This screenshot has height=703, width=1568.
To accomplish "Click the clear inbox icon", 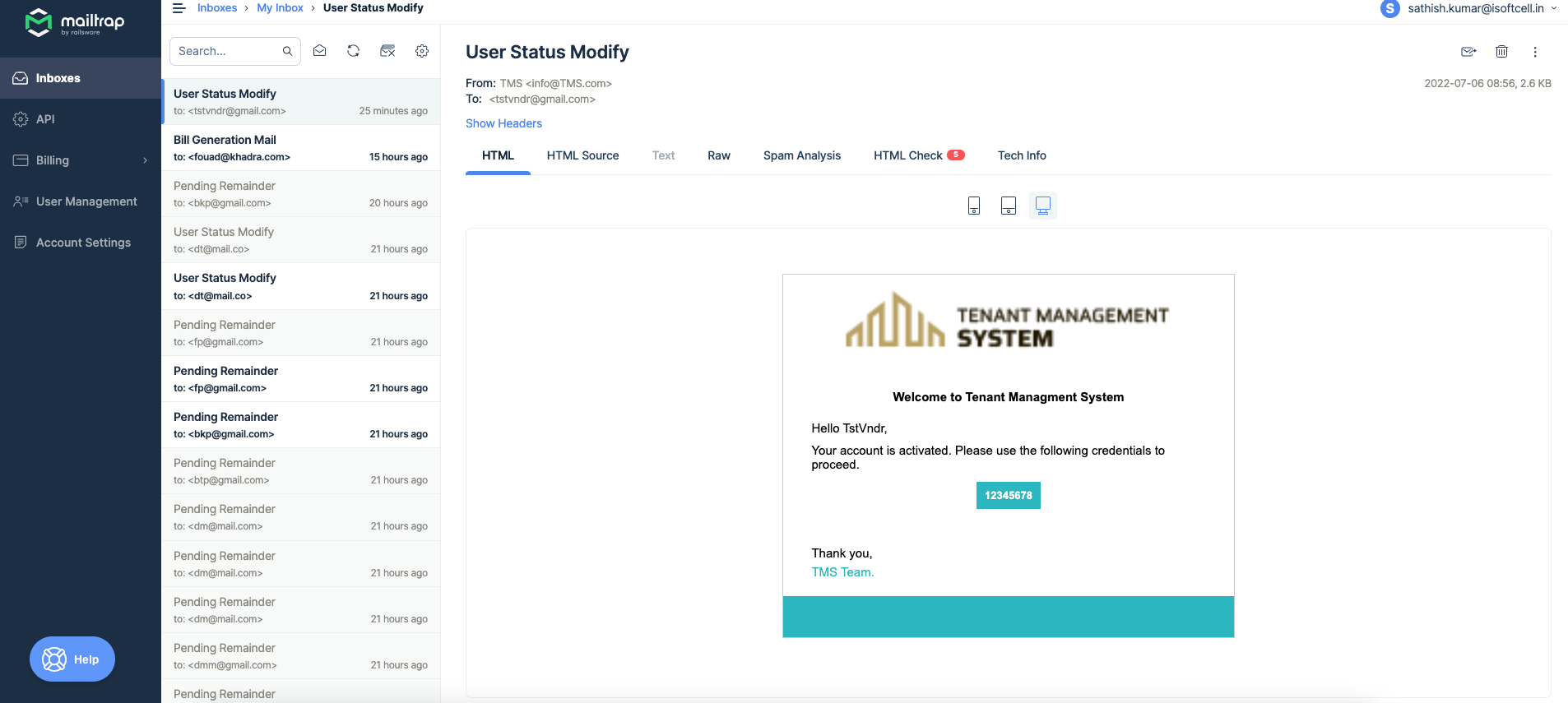I will tap(387, 51).
